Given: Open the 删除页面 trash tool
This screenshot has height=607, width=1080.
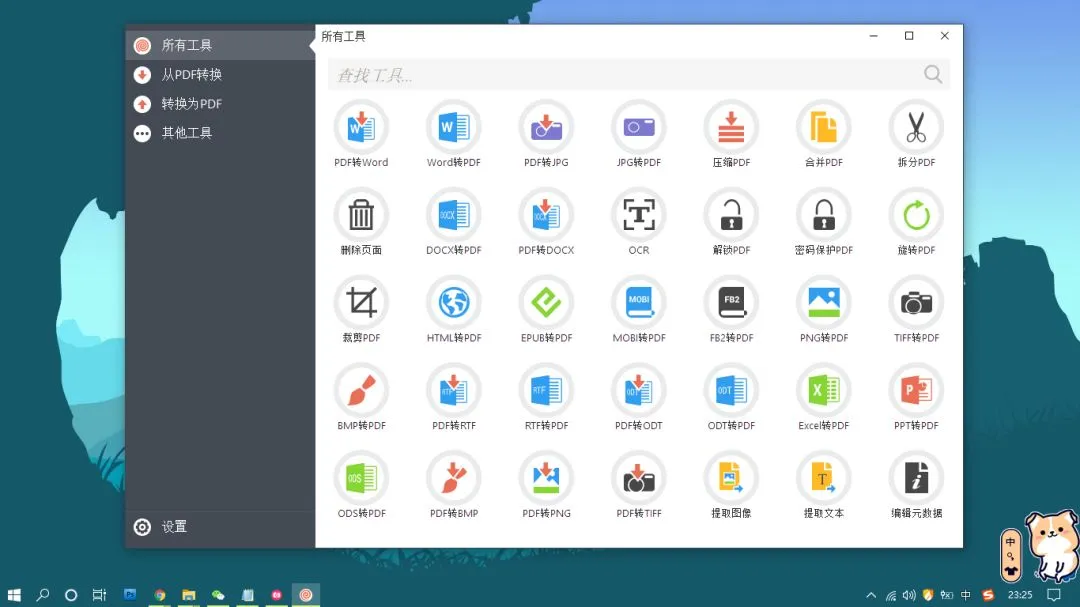Looking at the screenshot, I should [361, 223].
